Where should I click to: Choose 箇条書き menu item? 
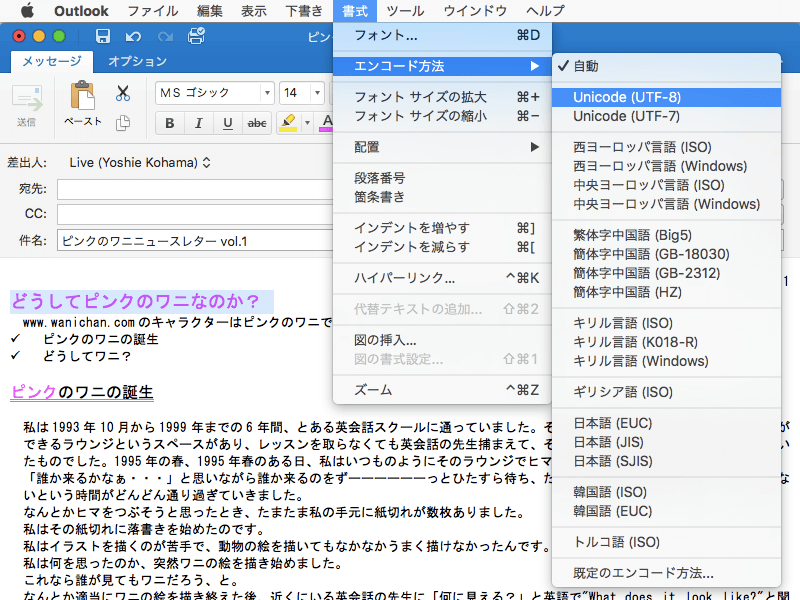pos(442,197)
